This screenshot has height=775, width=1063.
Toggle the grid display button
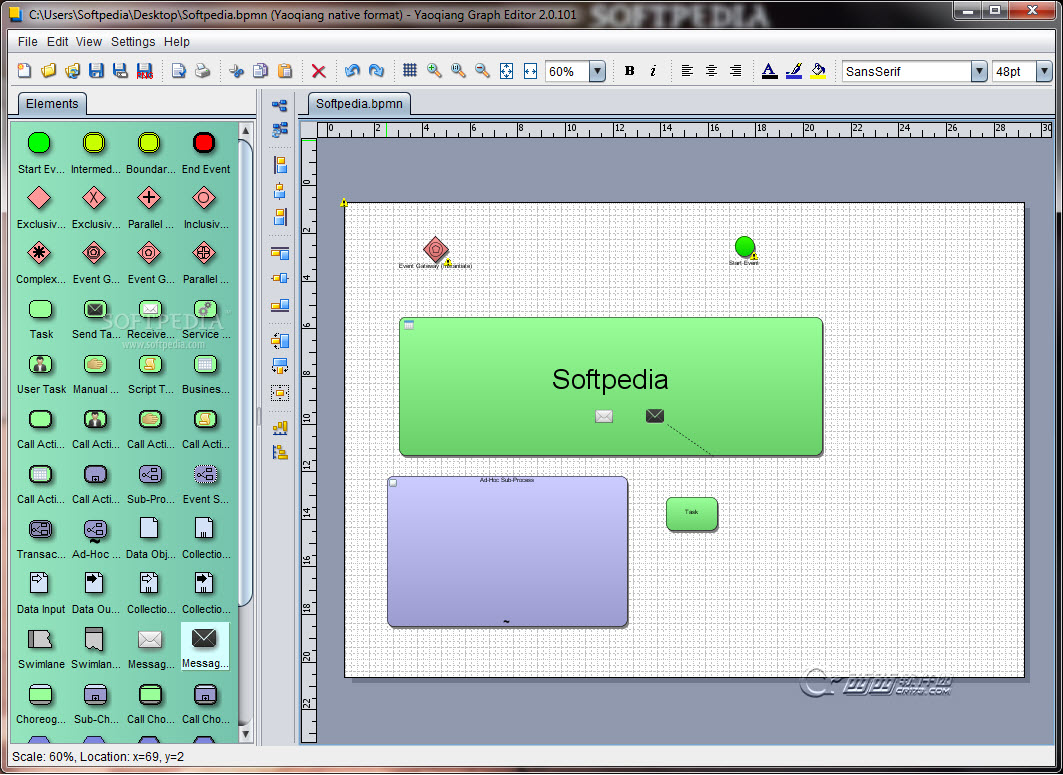tap(410, 71)
